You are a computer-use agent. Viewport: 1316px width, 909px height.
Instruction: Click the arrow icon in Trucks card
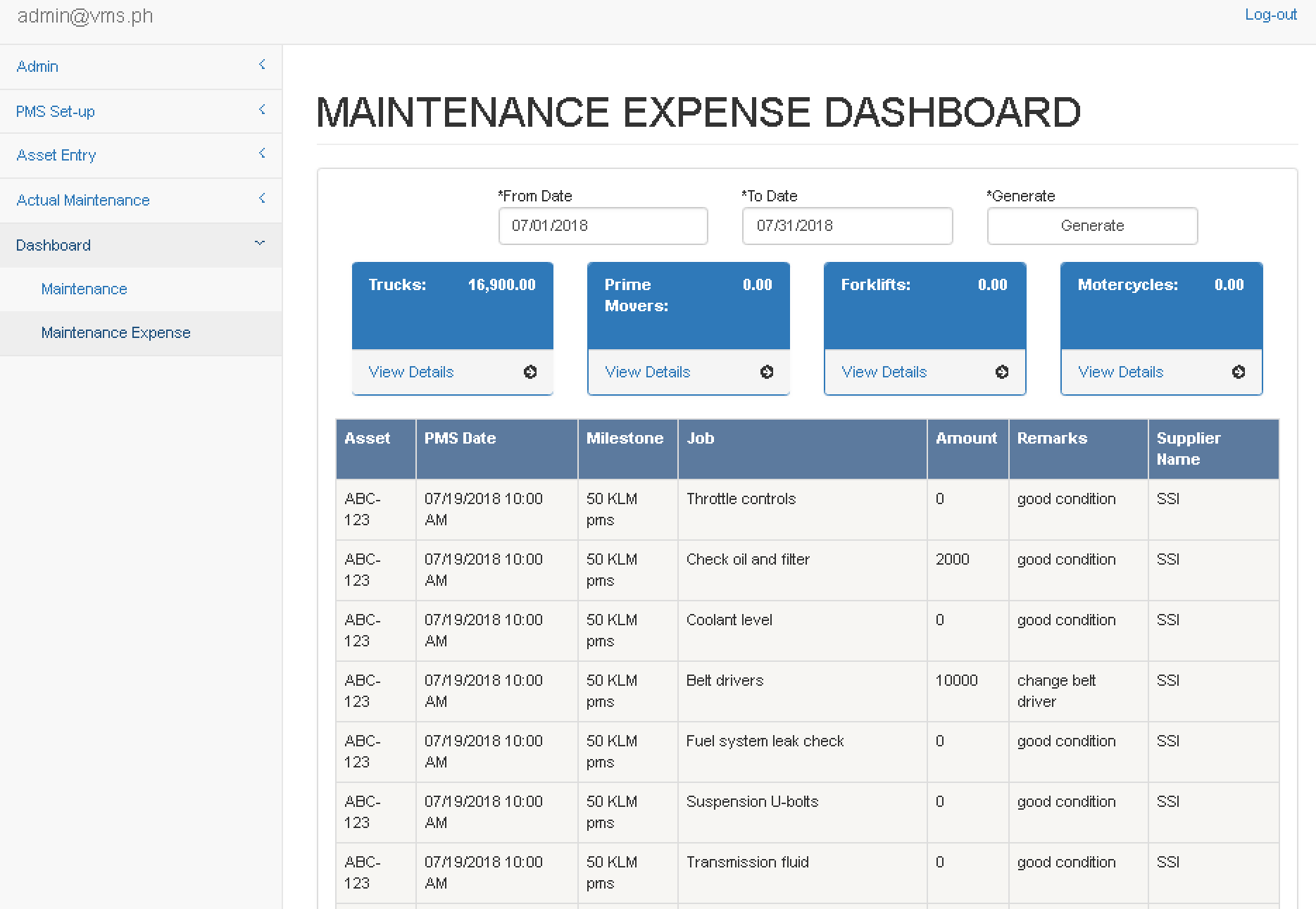point(530,372)
